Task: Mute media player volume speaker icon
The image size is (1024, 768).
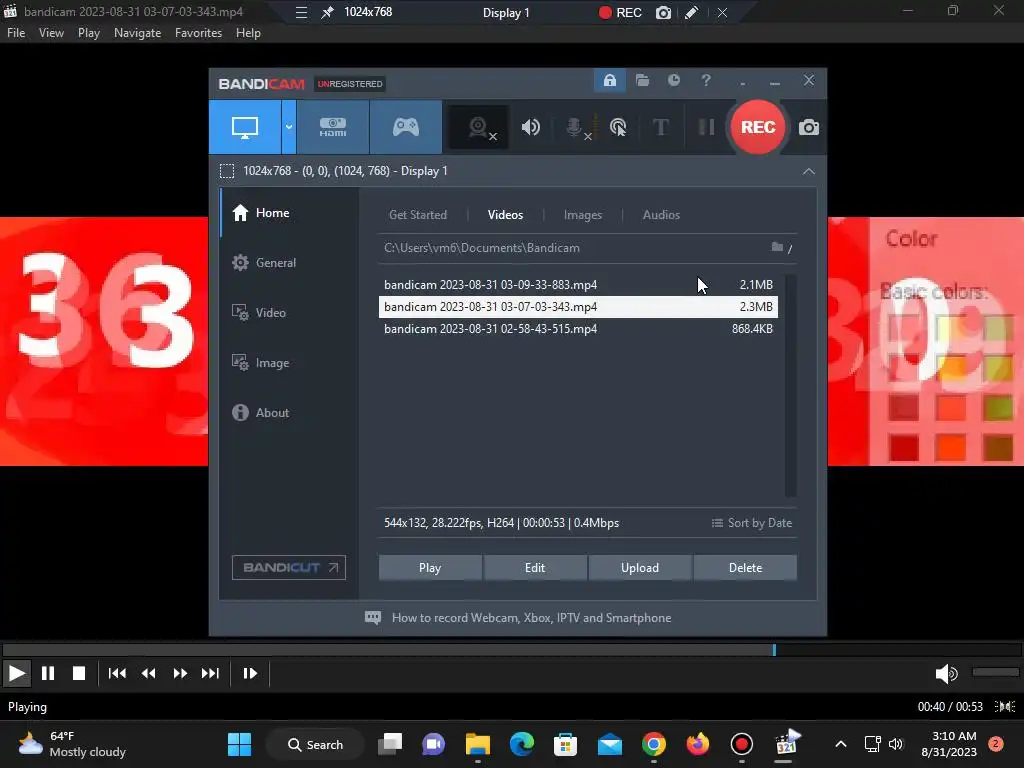Action: pos(946,673)
